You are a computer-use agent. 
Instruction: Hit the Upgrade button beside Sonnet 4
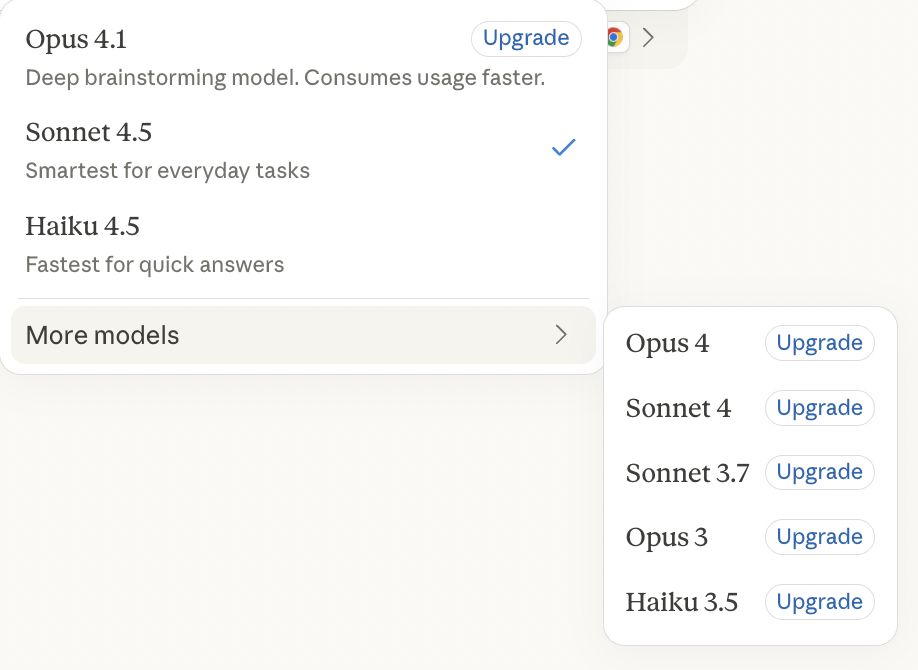pos(819,408)
